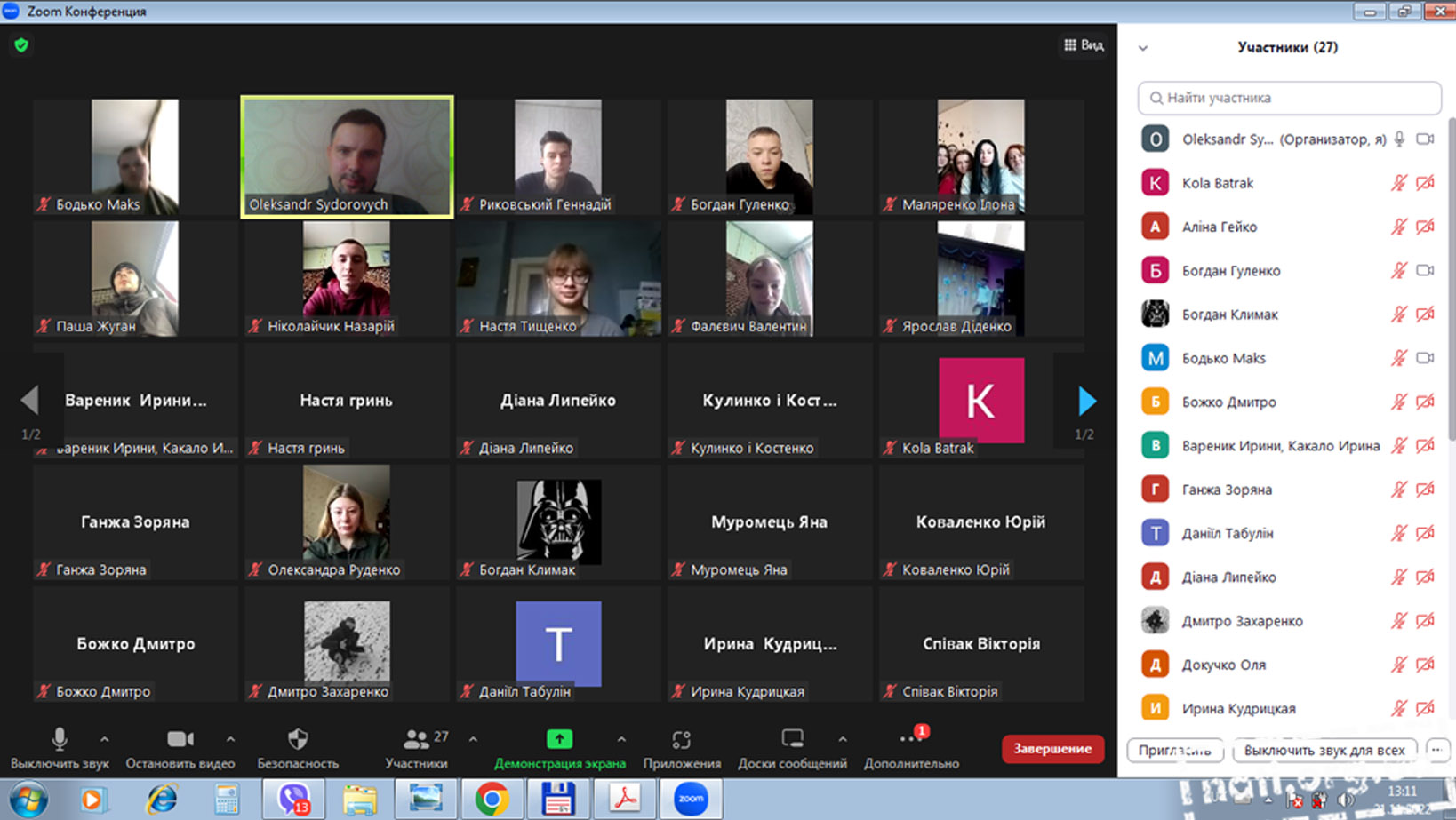
Task: Mute the microphone in the Zoom toolbar
Action: point(60,739)
